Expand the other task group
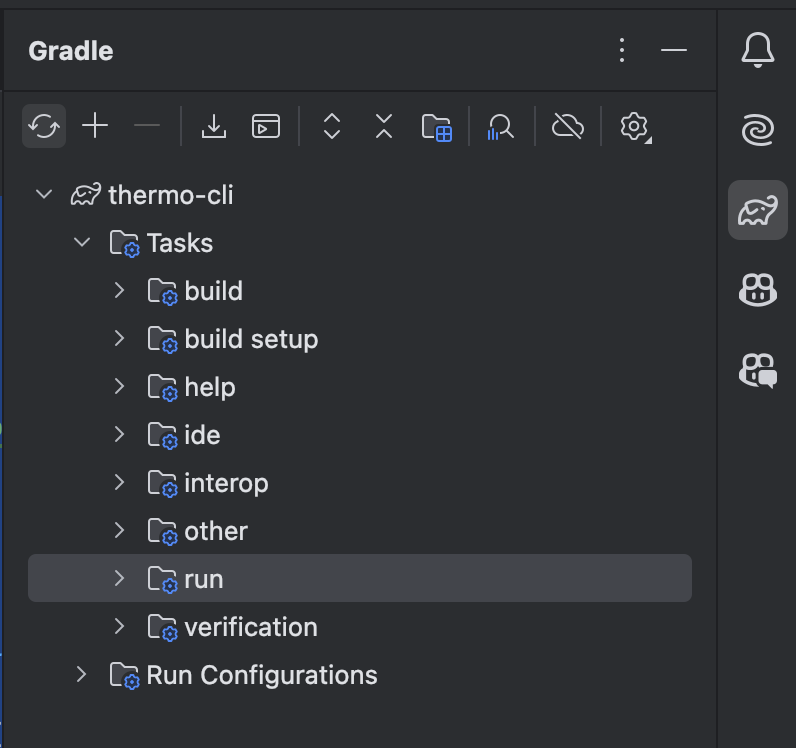796x748 pixels. (x=119, y=530)
